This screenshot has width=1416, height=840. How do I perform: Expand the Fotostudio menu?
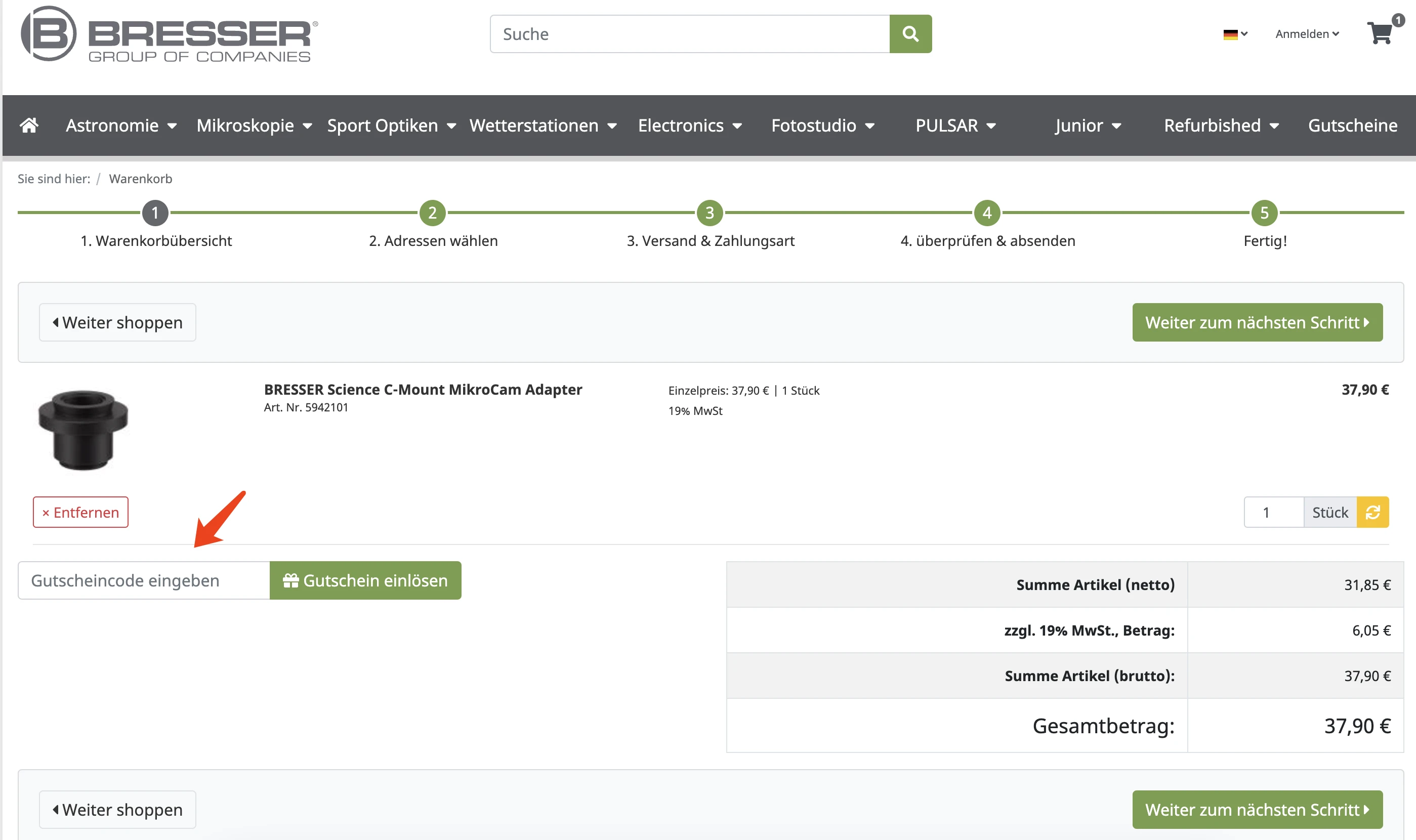point(823,125)
